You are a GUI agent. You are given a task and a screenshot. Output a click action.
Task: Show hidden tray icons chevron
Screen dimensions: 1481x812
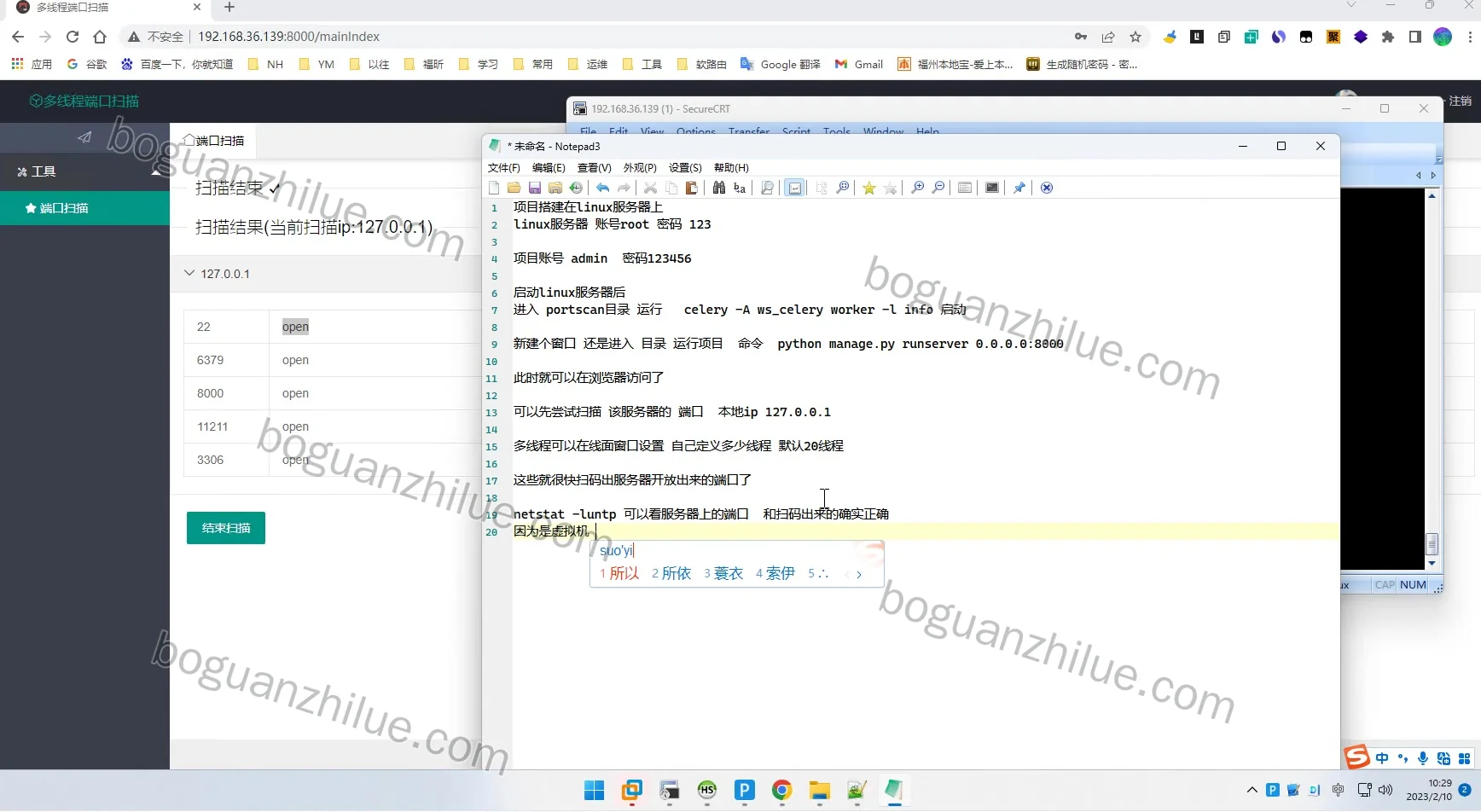click(1252, 791)
